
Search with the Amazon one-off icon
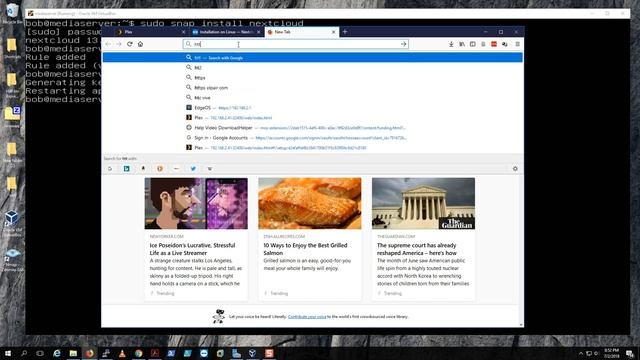click(x=143, y=169)
